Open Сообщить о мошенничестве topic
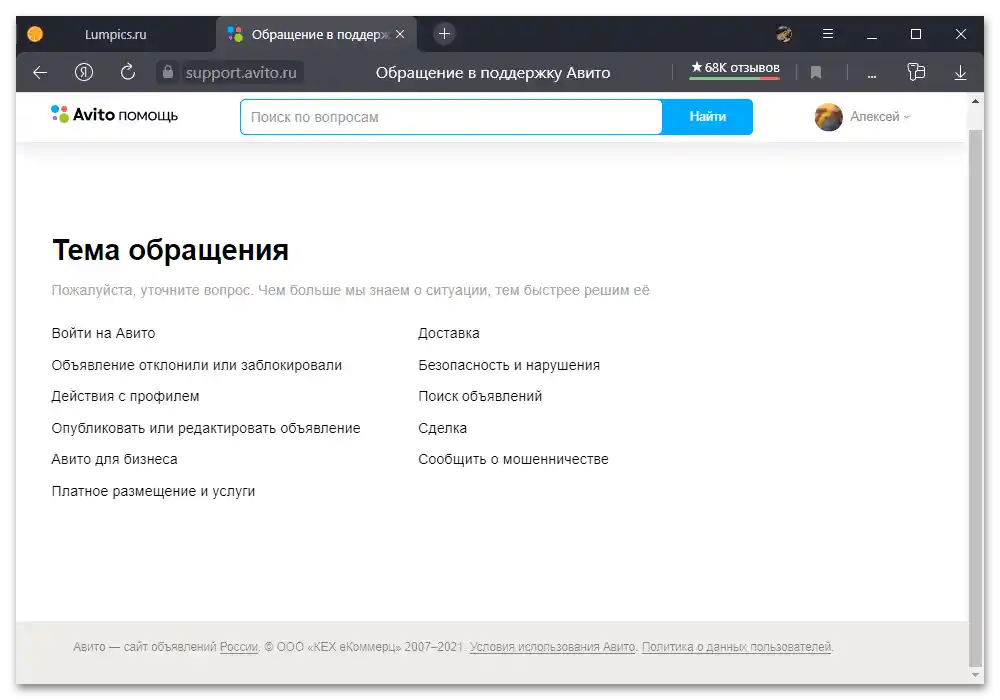The height and width of the screenshot is (700, 1000). 513,460
